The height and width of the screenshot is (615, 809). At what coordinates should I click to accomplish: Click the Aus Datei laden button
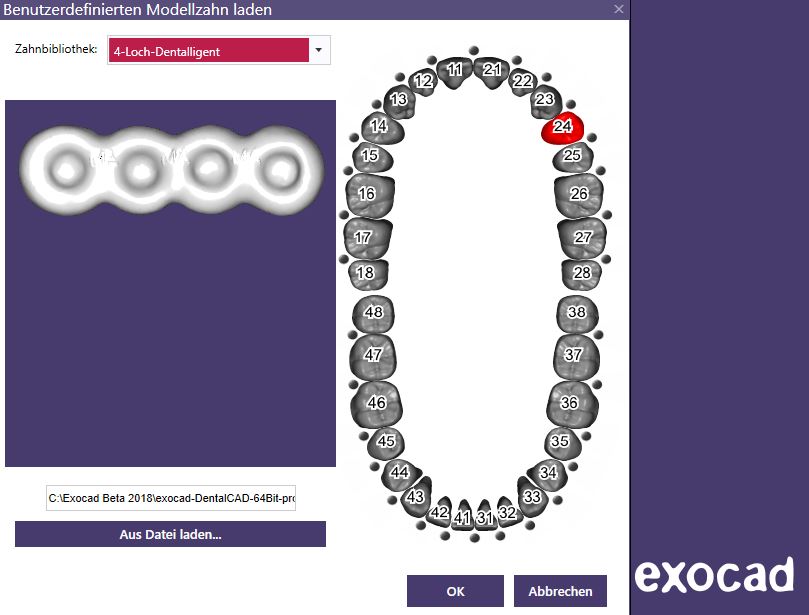(x=170, y=534)
